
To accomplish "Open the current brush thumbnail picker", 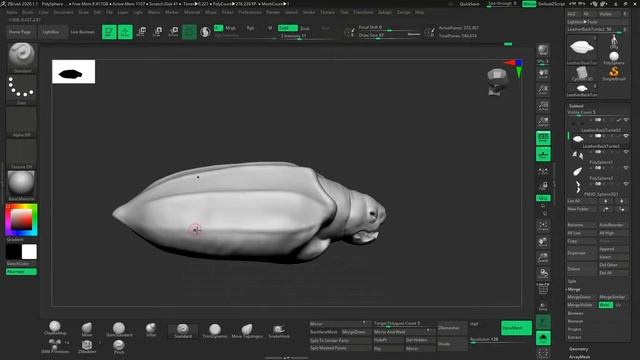I will click(x=22, y=58).
